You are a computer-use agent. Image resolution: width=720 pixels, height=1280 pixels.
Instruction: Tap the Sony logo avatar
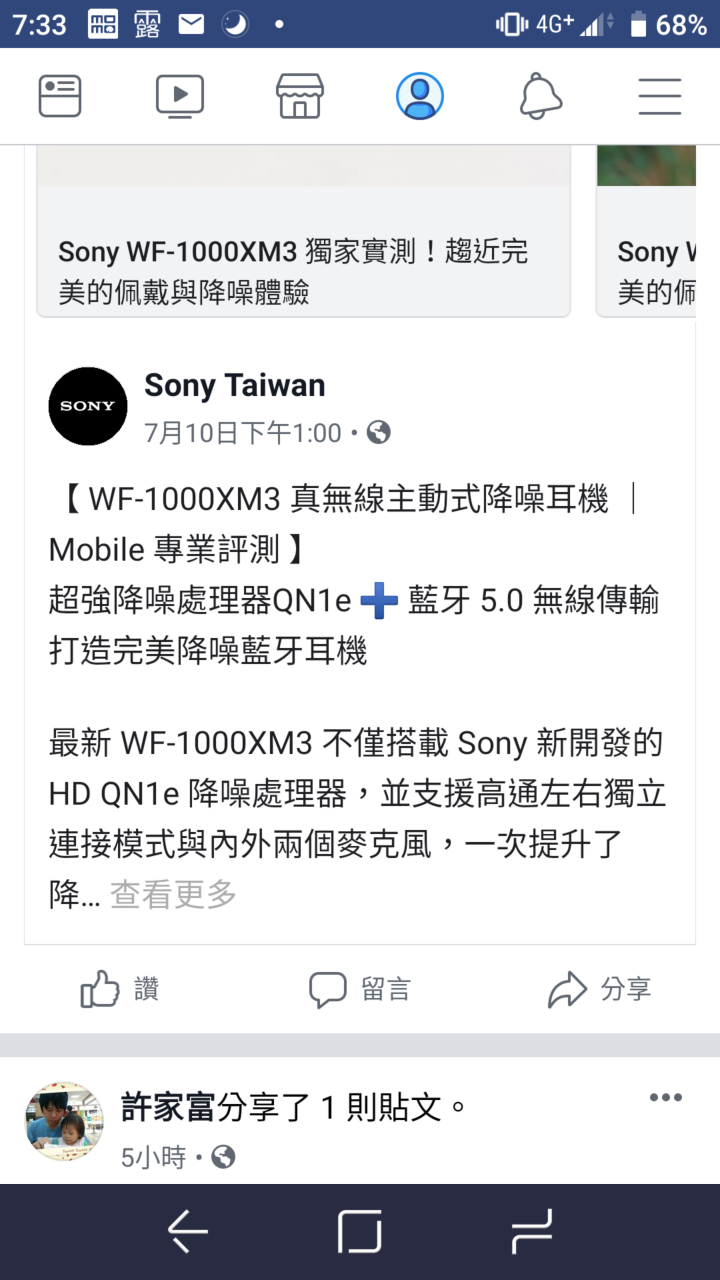point(88,406)
